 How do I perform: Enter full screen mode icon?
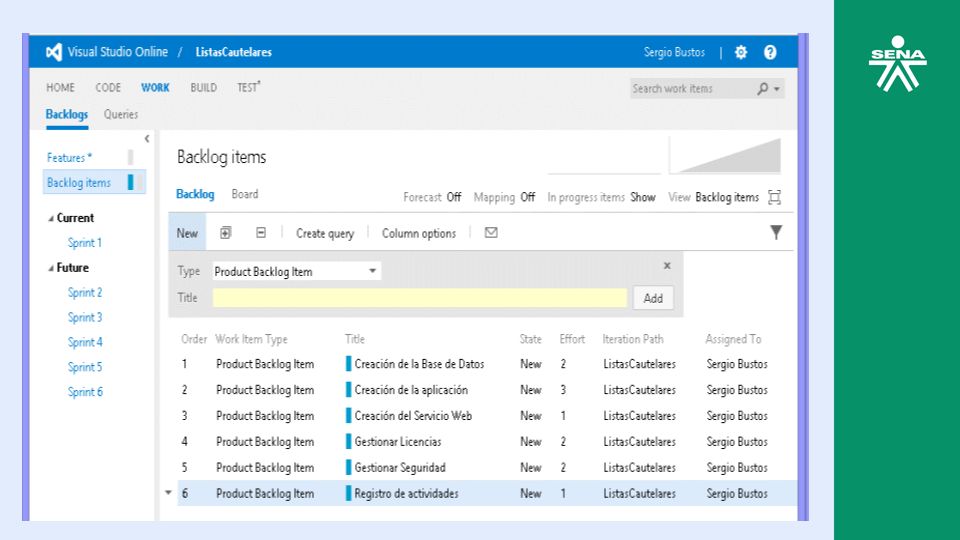(x=774, y=197)
